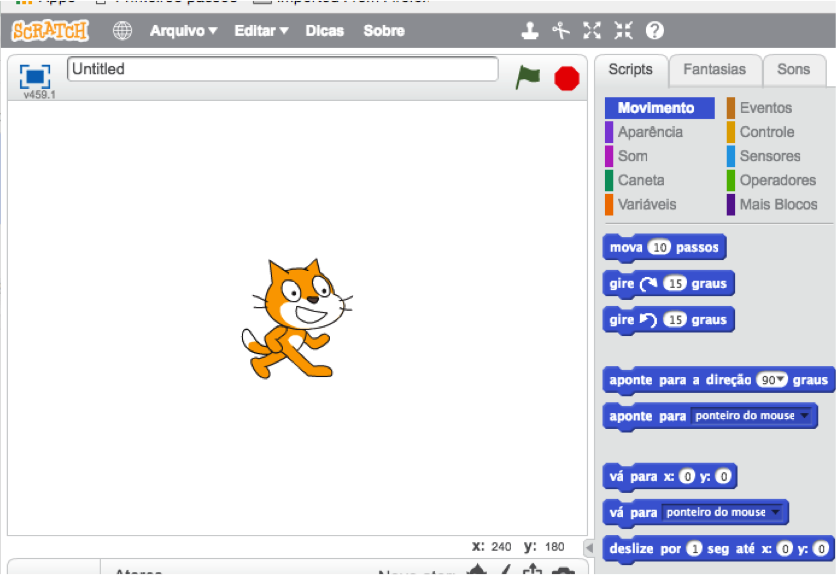Click y value in 'vá para x' block
The height and width of the screenshot is (575, 836).
(724, 476)
